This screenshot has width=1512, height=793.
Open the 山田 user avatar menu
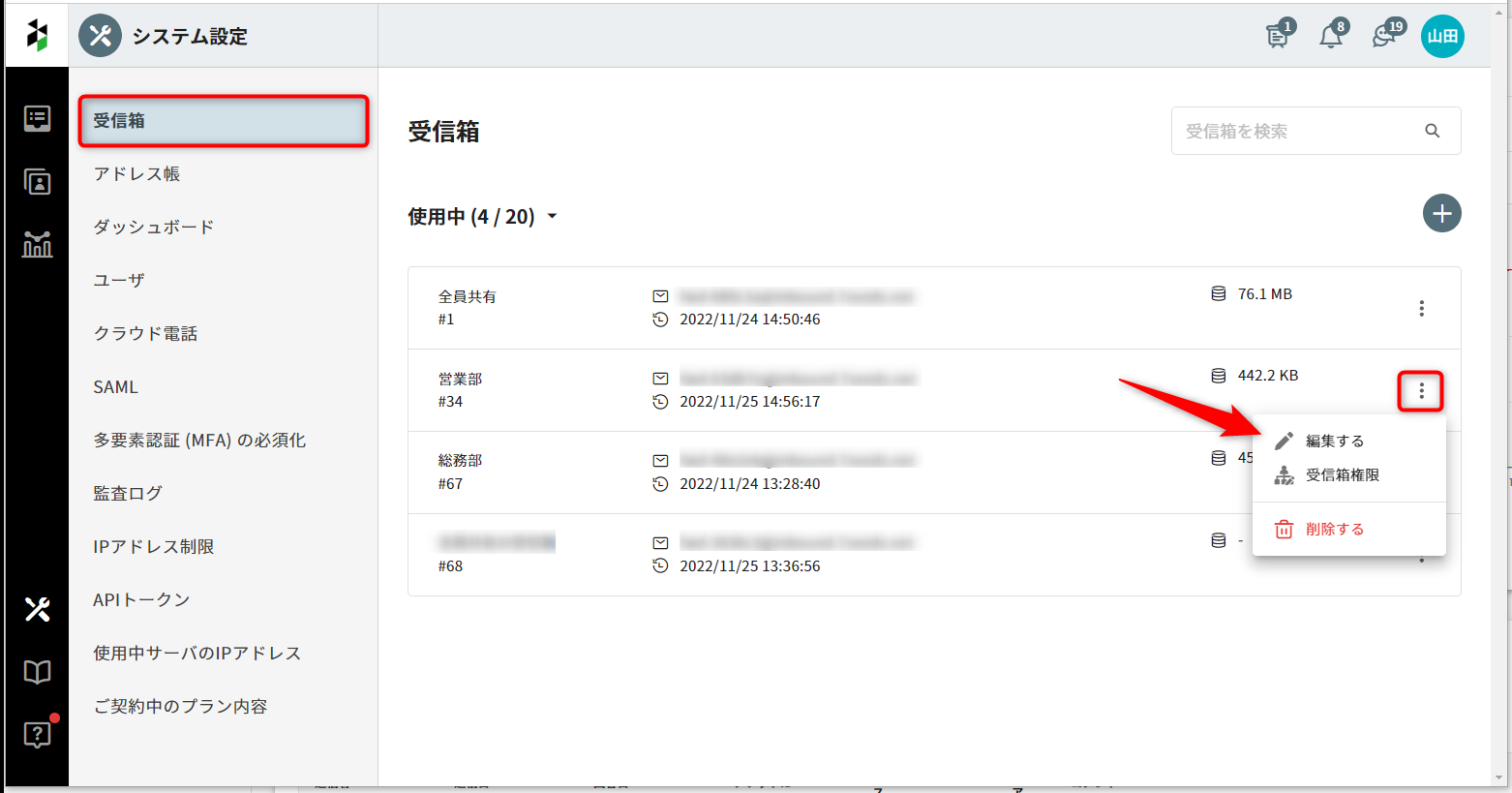tap(1441, 37)
